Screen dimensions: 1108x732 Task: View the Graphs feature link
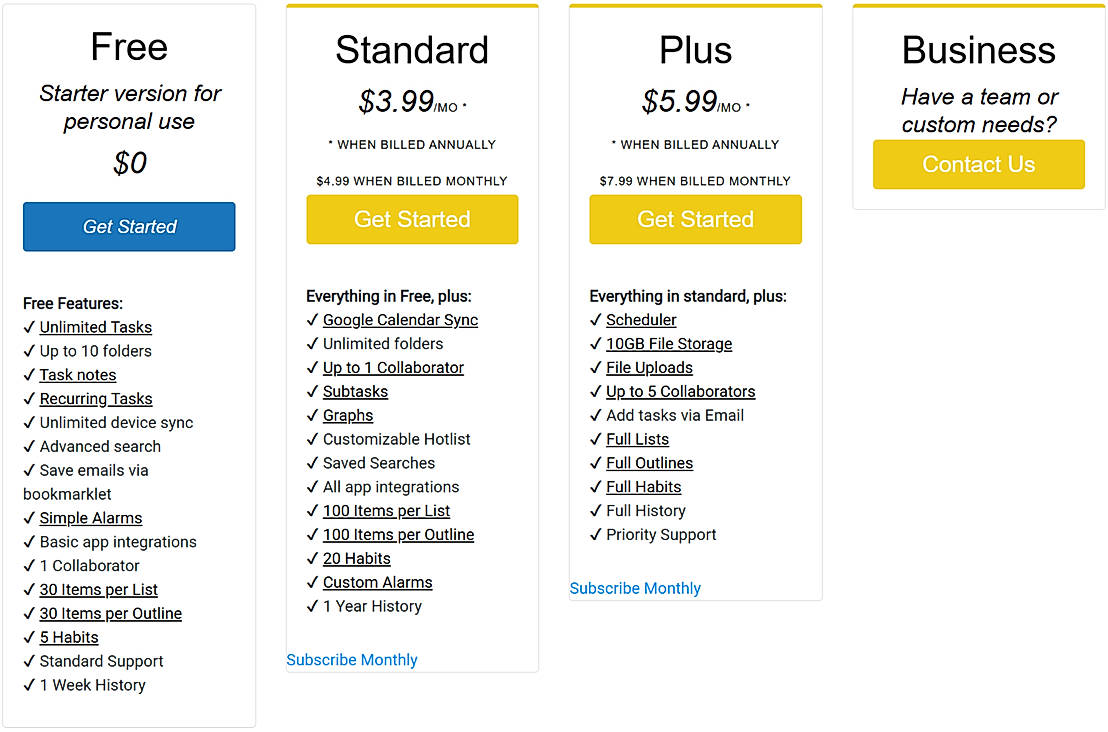pyautogui.click(x=348, y=416)
